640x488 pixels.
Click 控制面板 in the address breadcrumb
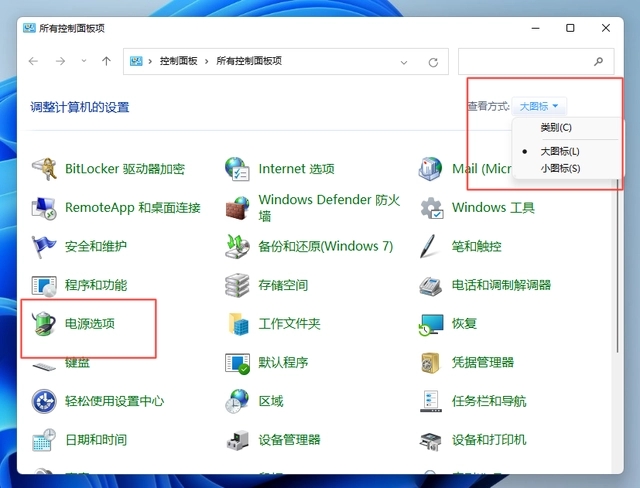point(178,61)
